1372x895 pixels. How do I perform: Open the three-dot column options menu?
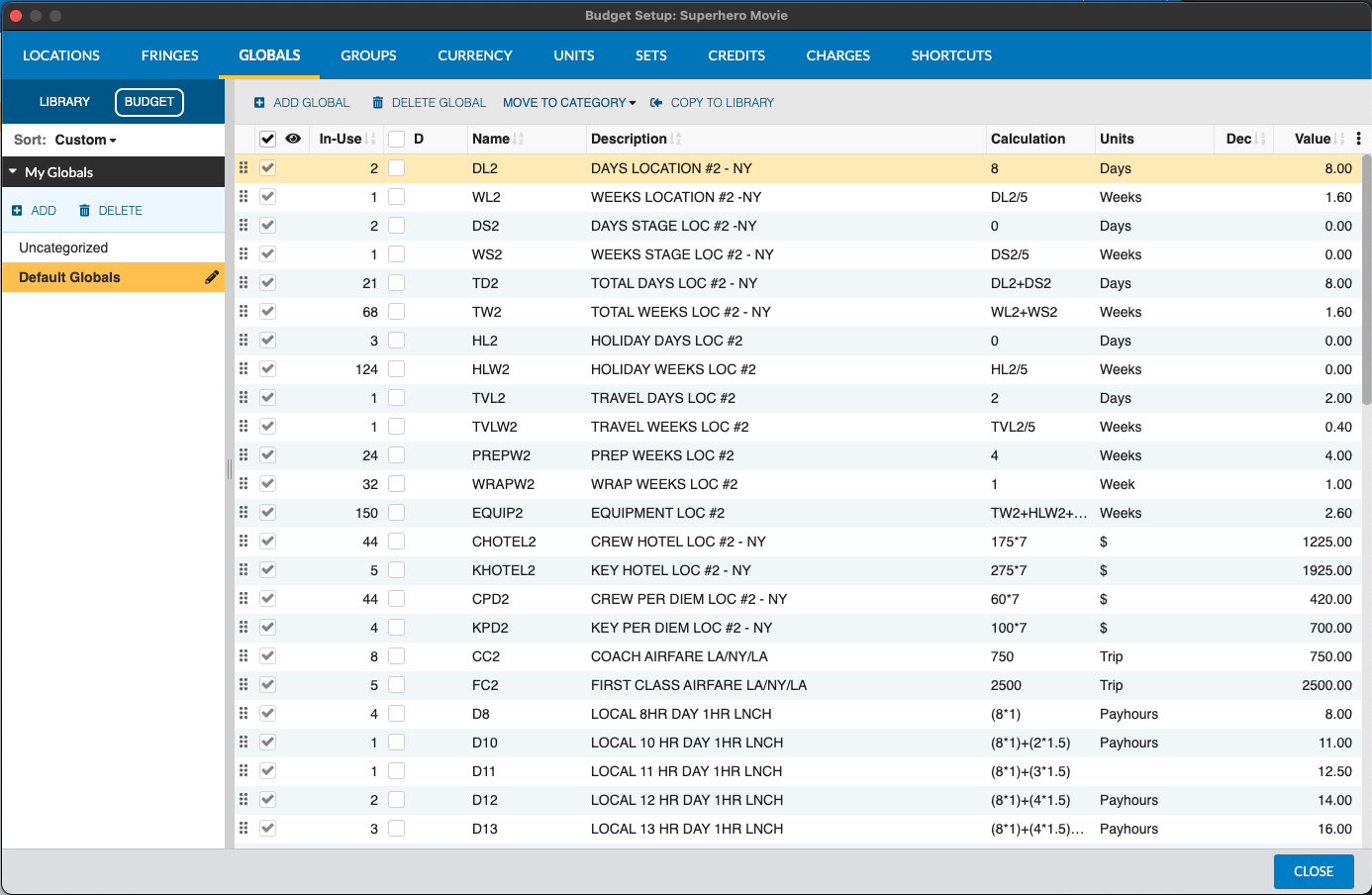pos(1358,139)
